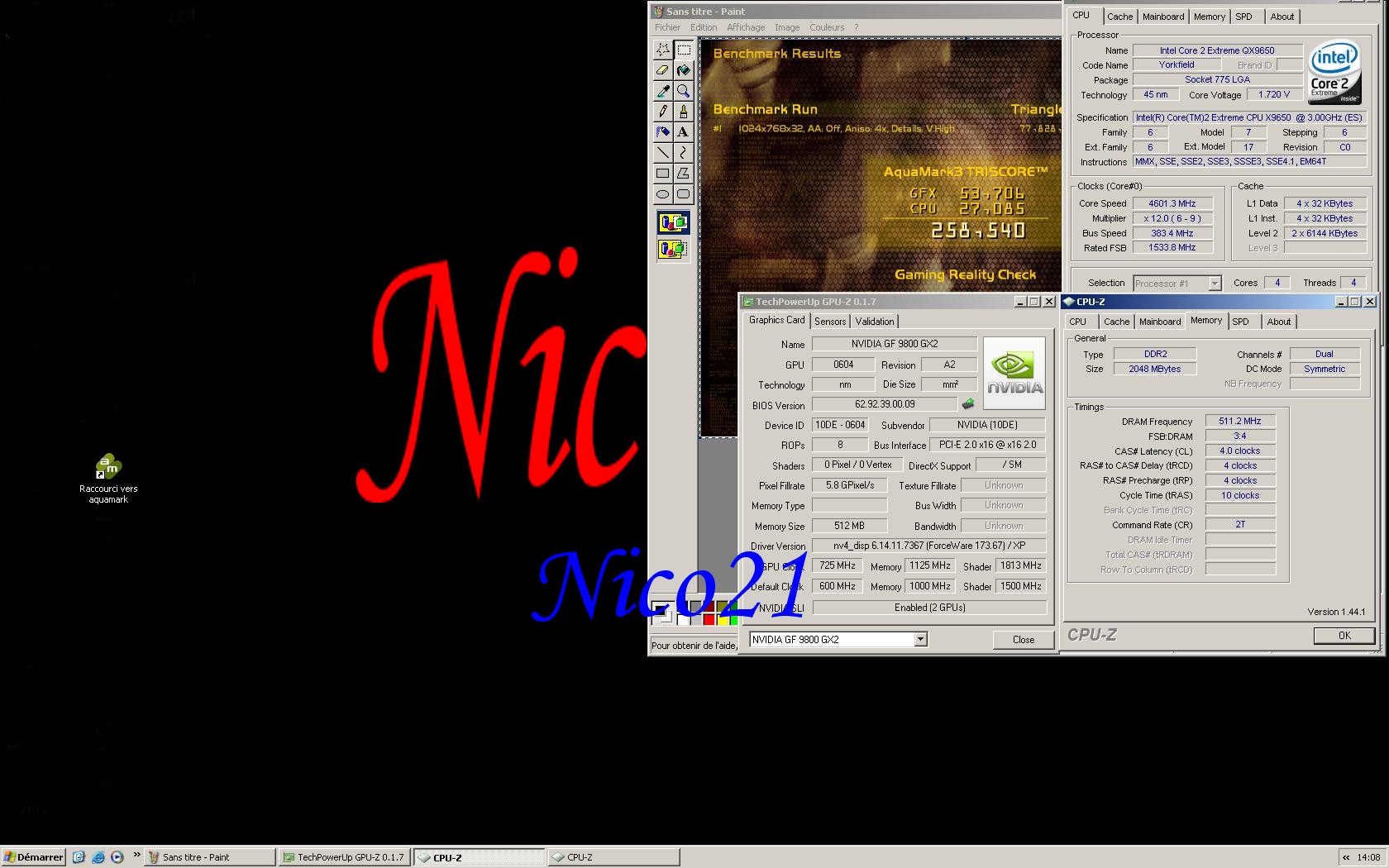Switch to Sans titre - Paint taskbar button
The width and height of the screenshot is (1389, 868).
209,857
